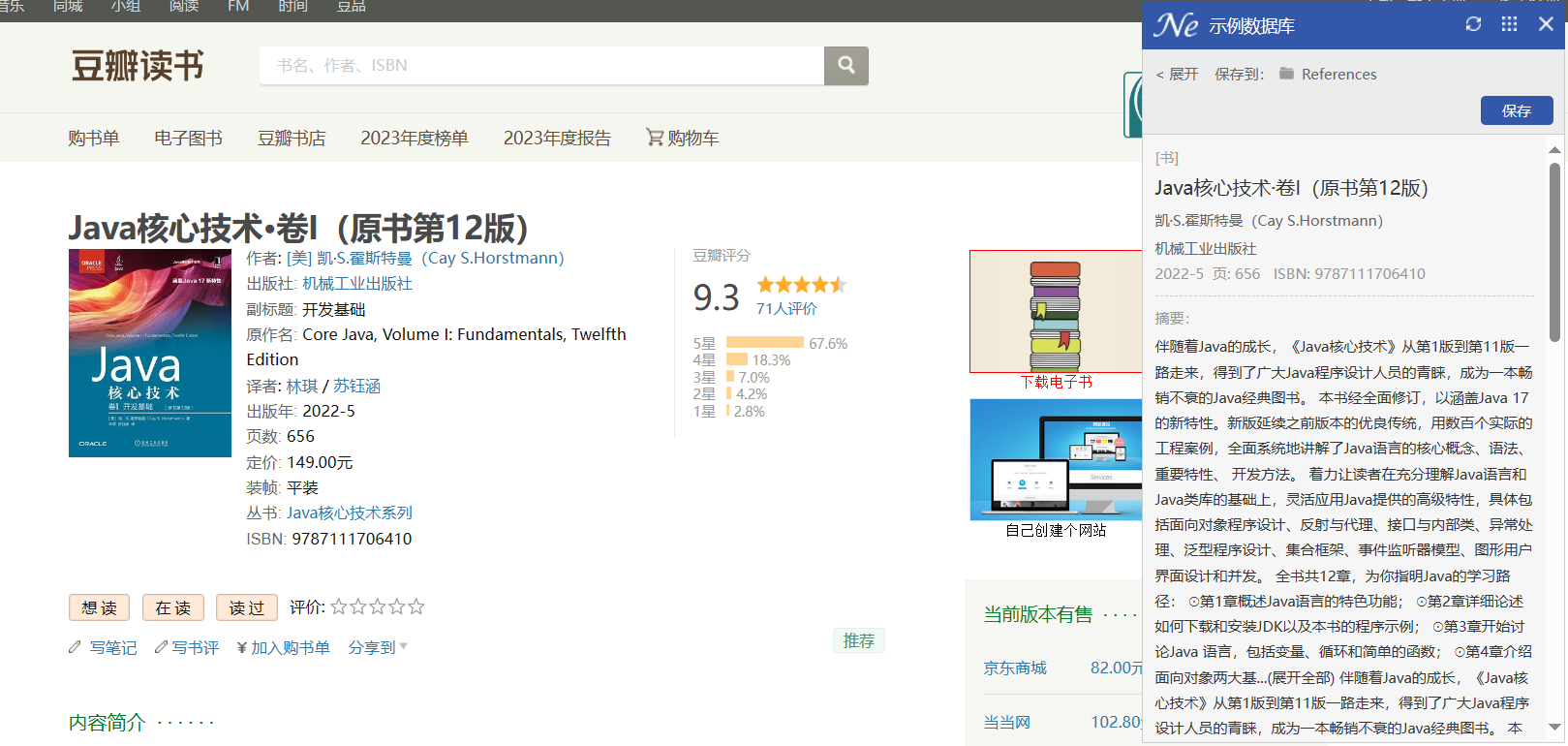The height and width of the screenshot is (746, 1568).
Task: Open series link Java核心技术系列
Action: [x=350, y=513]
